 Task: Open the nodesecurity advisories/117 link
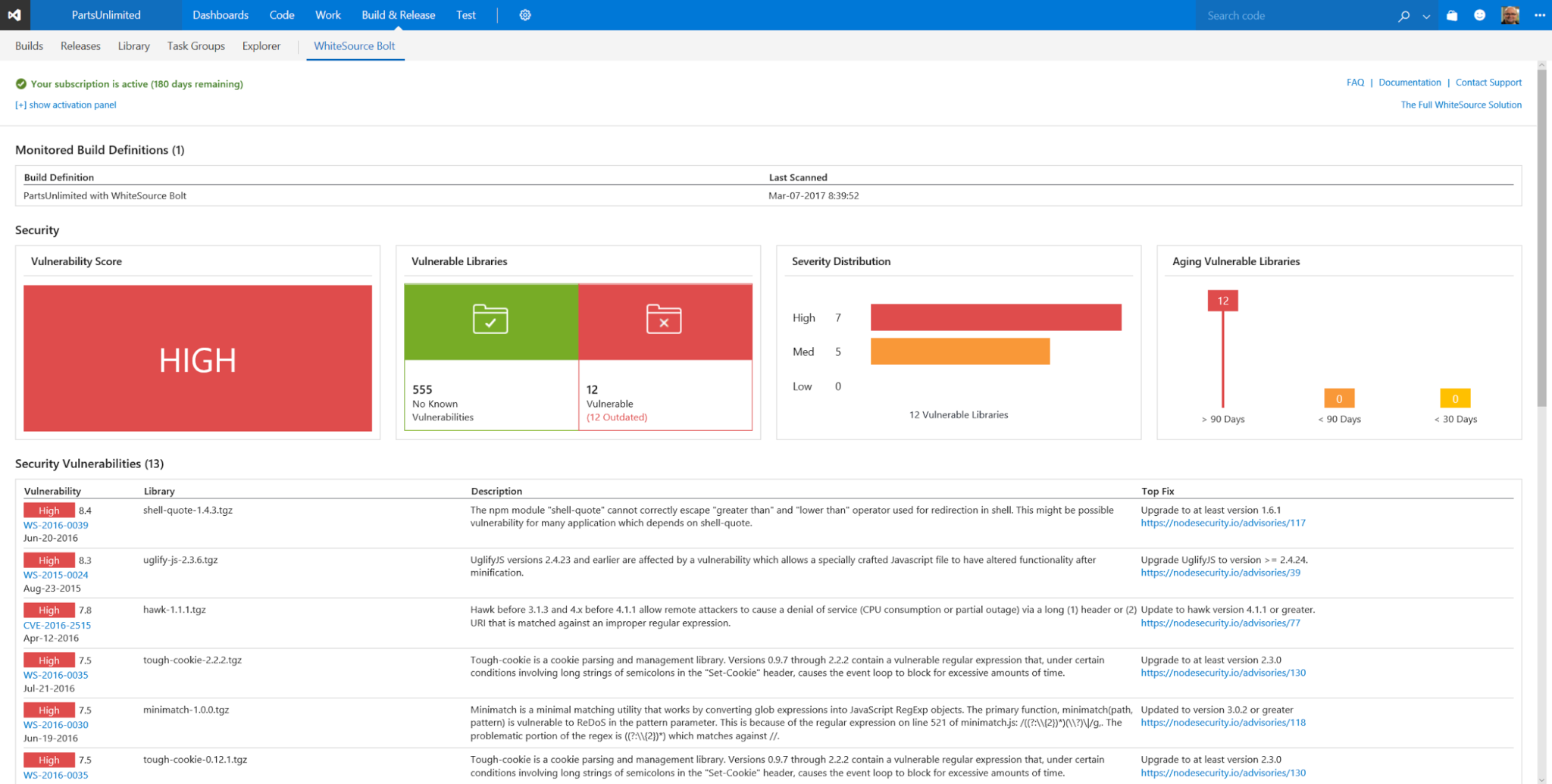[x=1223, y=523]
